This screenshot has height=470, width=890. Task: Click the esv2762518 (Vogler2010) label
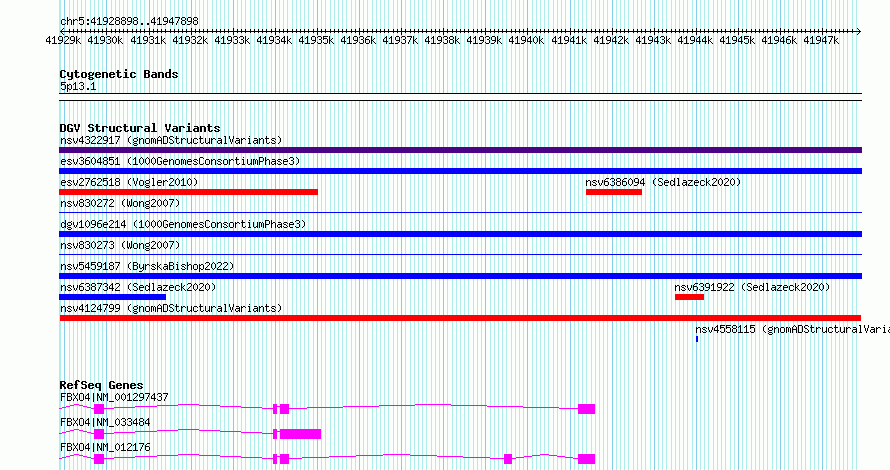[129, 182]
